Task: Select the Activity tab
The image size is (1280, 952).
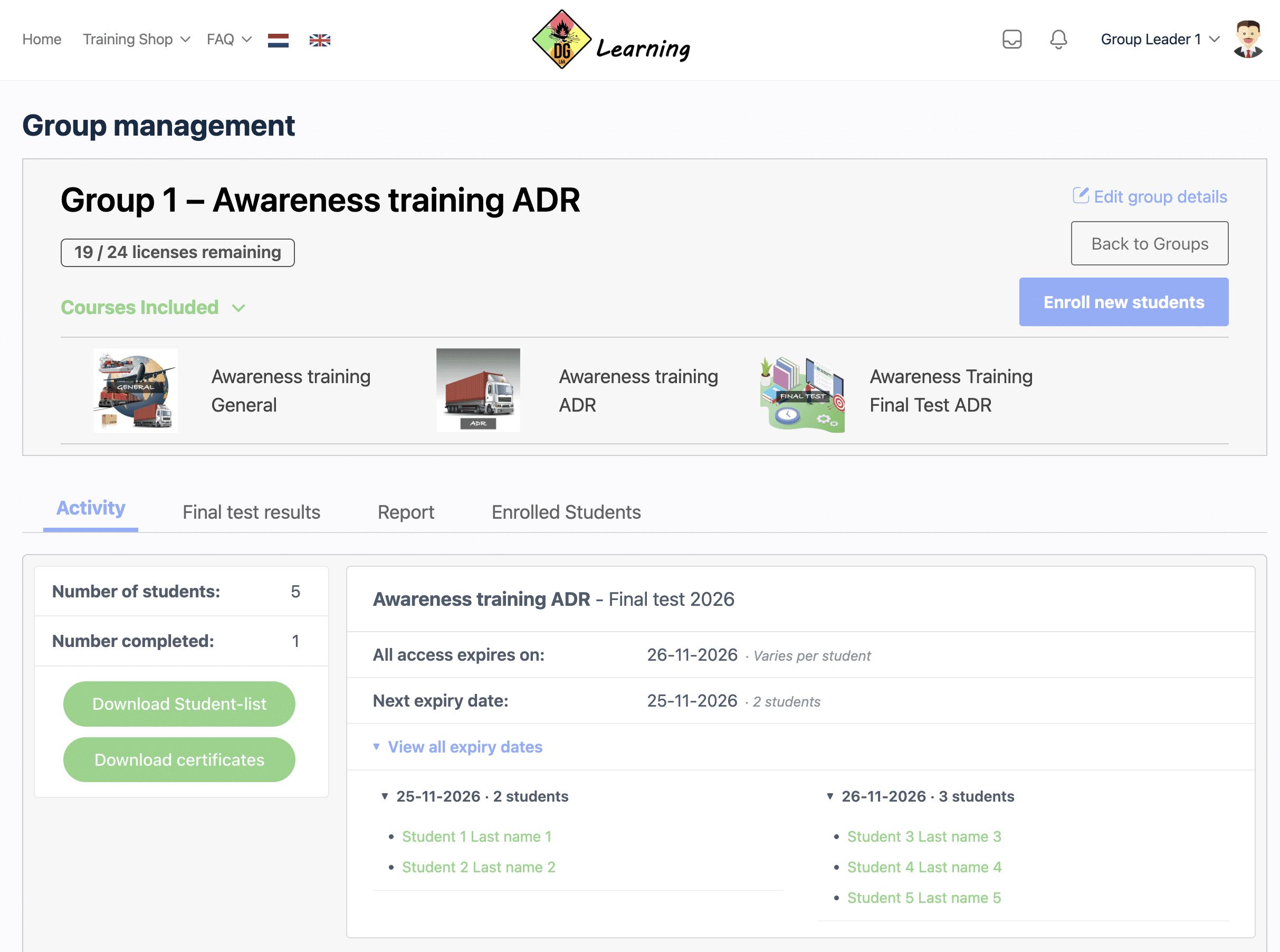Action: click(90, 508)
